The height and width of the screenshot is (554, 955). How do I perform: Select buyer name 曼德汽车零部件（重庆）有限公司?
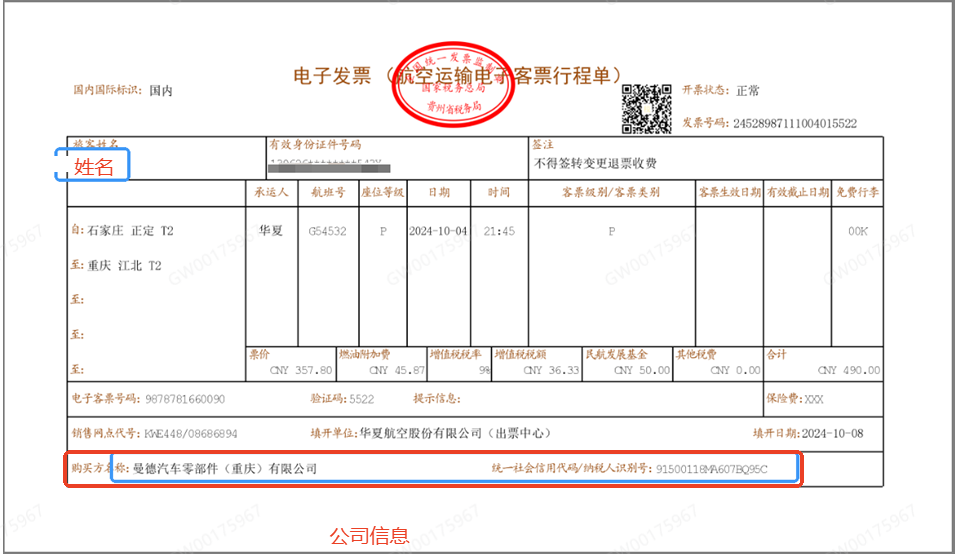225,468
